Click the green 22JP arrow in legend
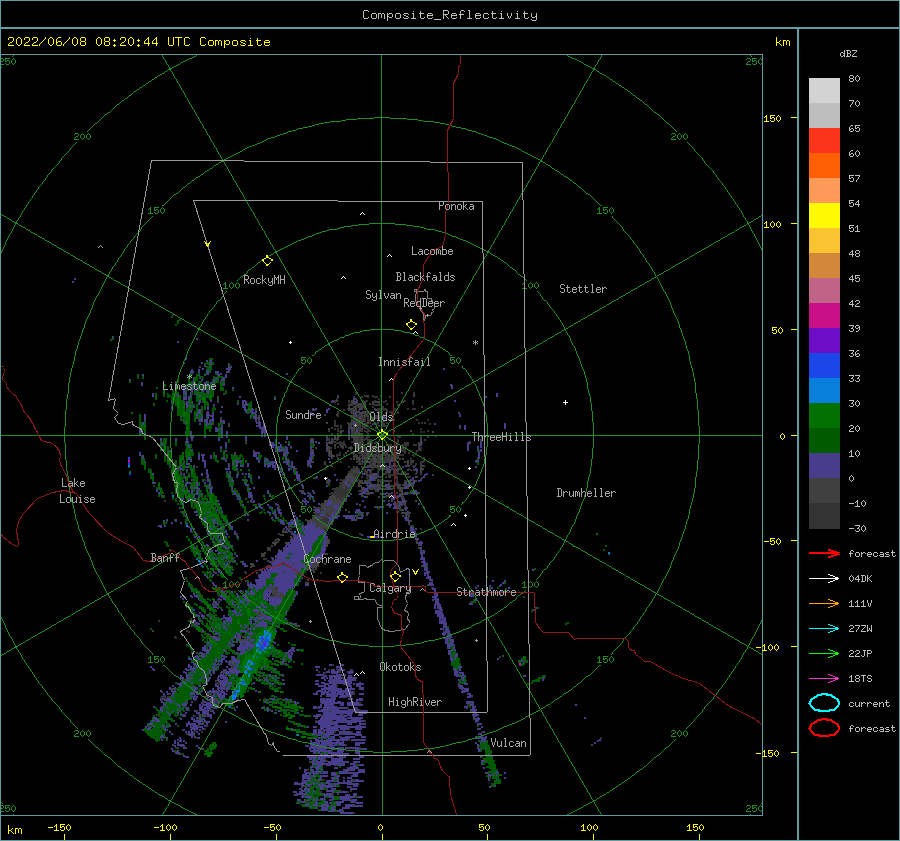 (824, 653)
